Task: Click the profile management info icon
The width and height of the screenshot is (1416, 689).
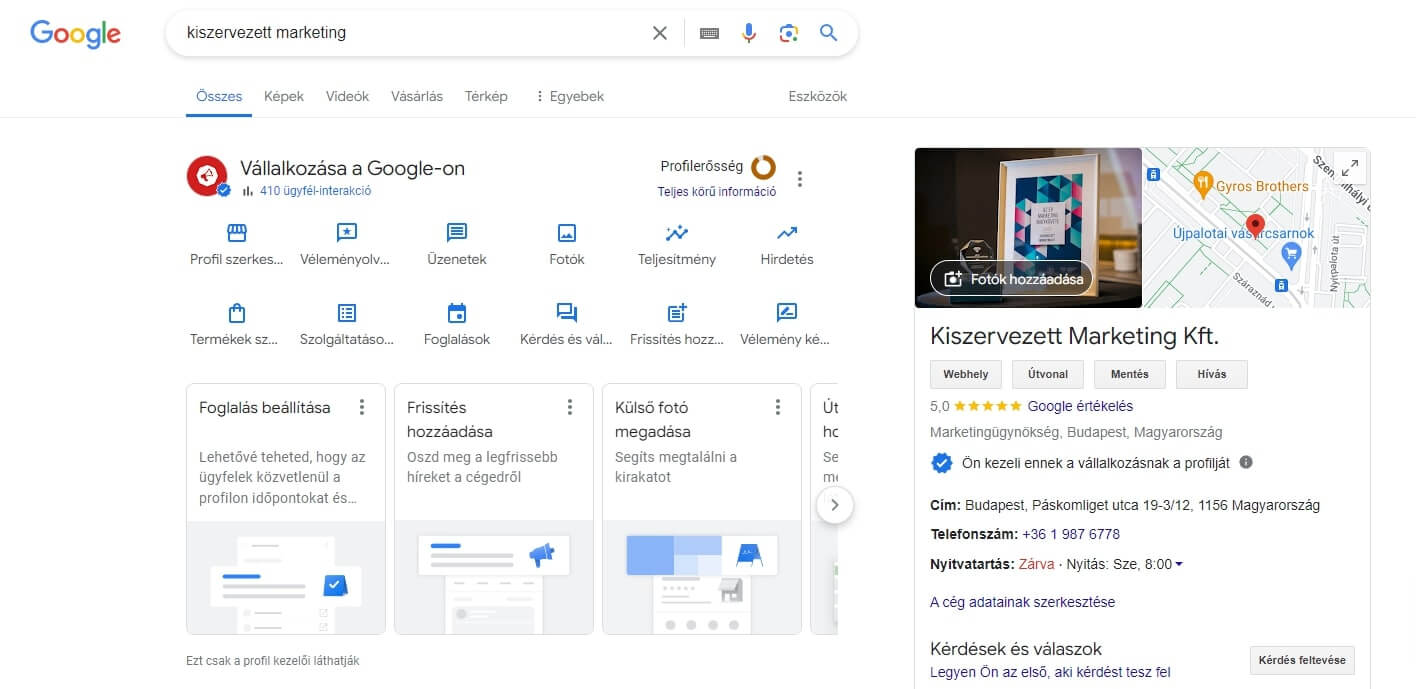Action: tap(1246, 462)
